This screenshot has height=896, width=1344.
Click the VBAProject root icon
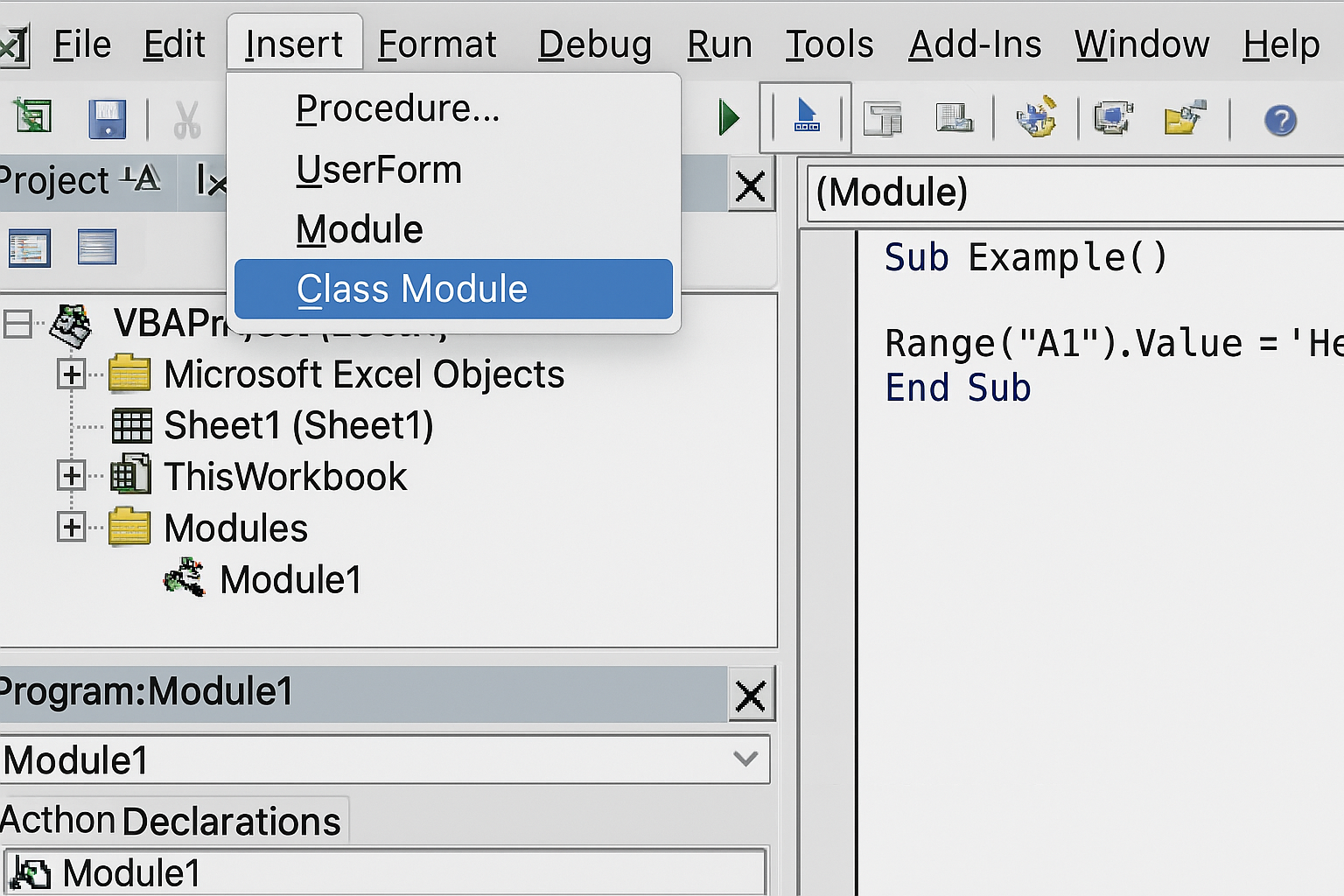[71, 325]
